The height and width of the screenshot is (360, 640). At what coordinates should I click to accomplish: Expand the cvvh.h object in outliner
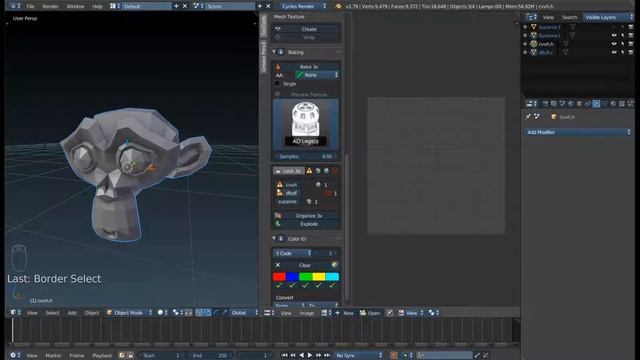tap(525, 44)
